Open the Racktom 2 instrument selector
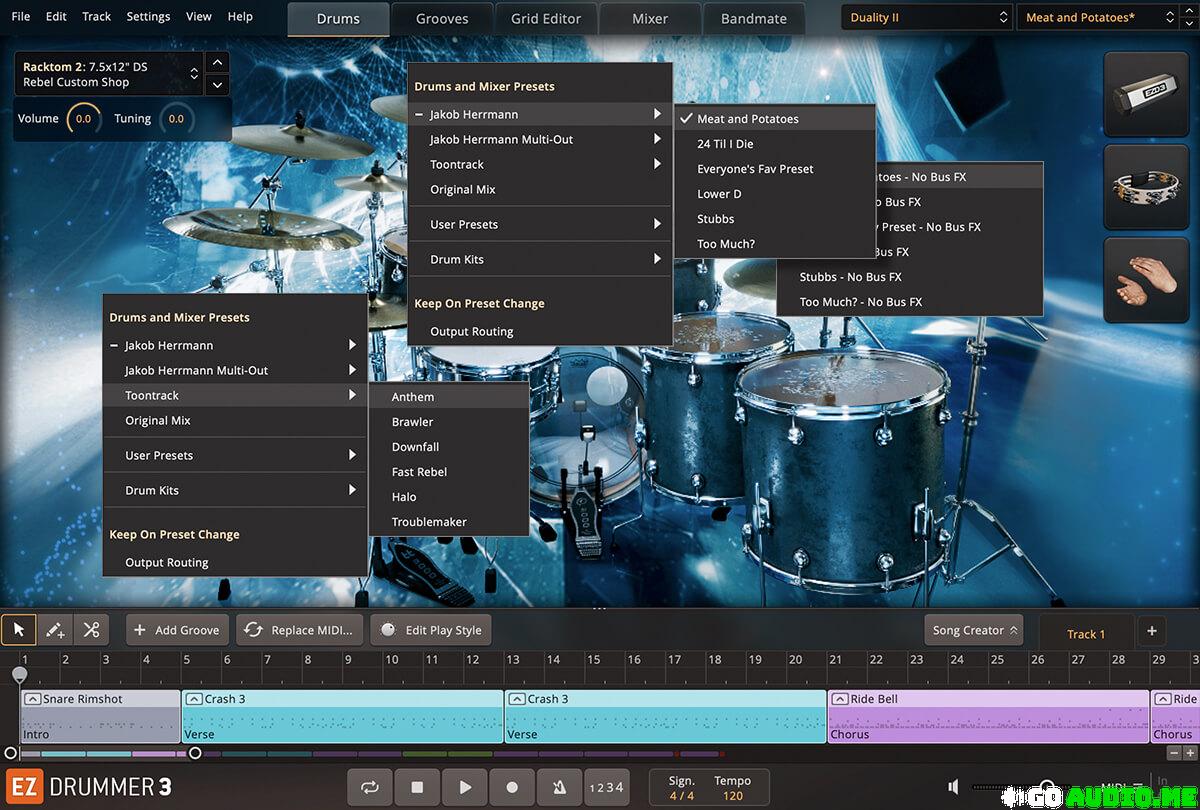Image resolution: width=1200 pixels, height=810 pixels. click(108, 74)
